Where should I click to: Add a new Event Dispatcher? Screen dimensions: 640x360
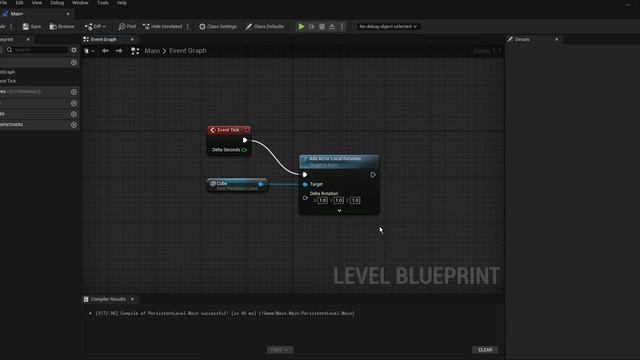[x=74, y=125]
